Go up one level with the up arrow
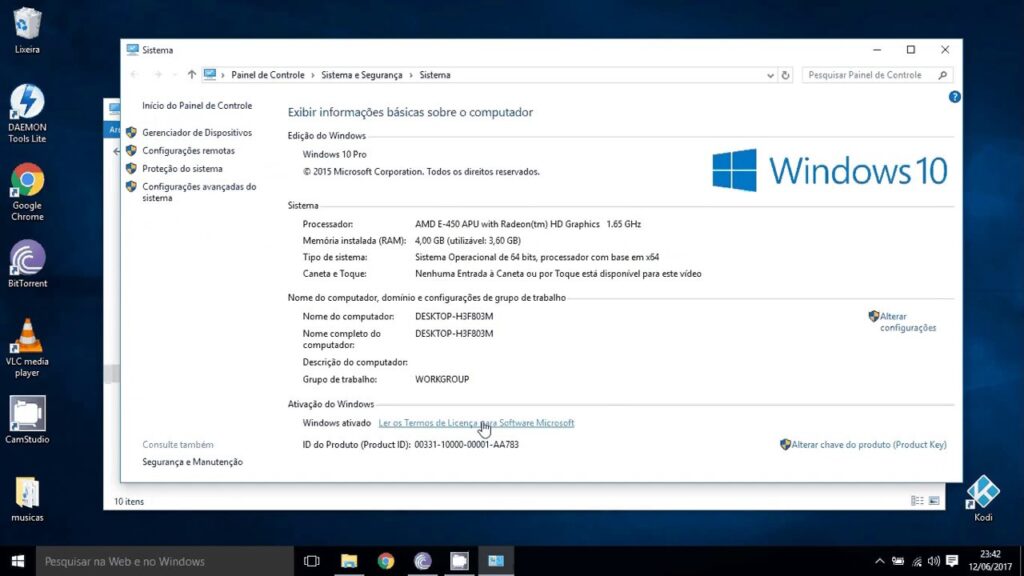The height and width of the screenshot is (576, 1024). click(x=191, y=74)
